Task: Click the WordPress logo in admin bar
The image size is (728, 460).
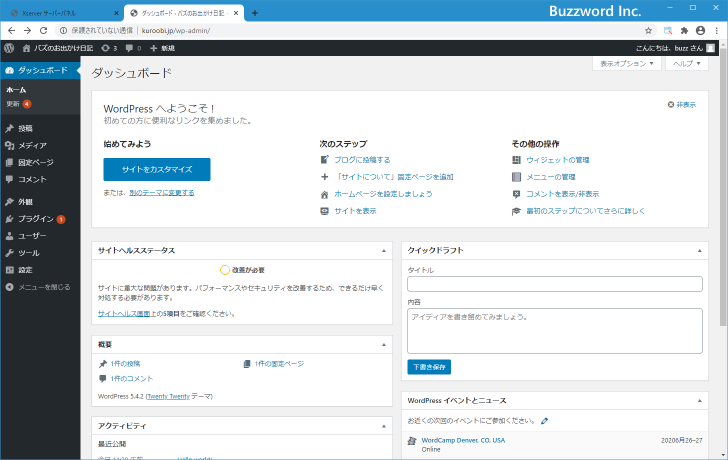Action: [9, 47]
